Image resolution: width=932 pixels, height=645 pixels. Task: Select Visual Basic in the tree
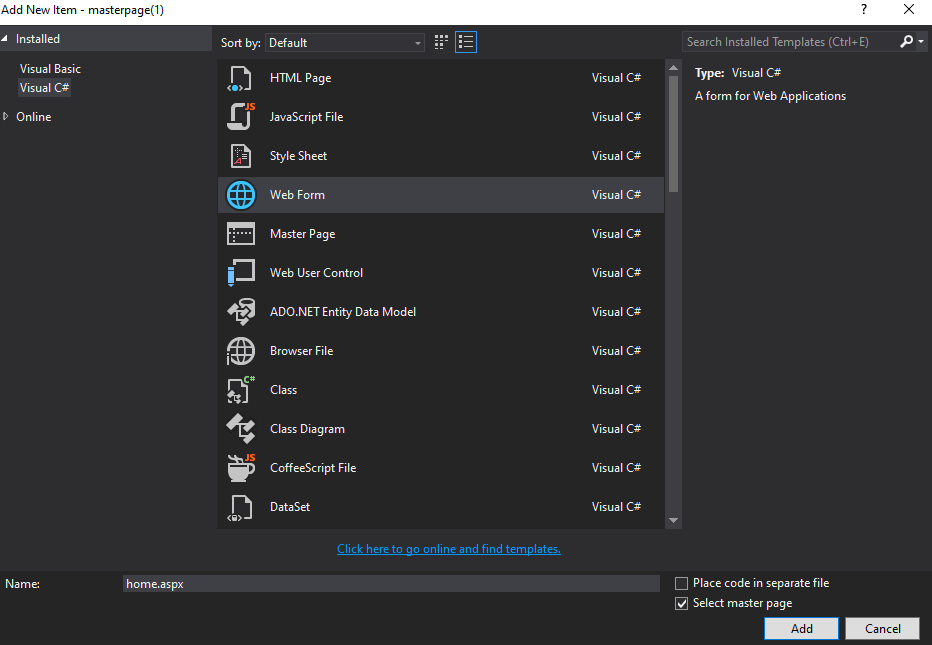pos(50,69)
